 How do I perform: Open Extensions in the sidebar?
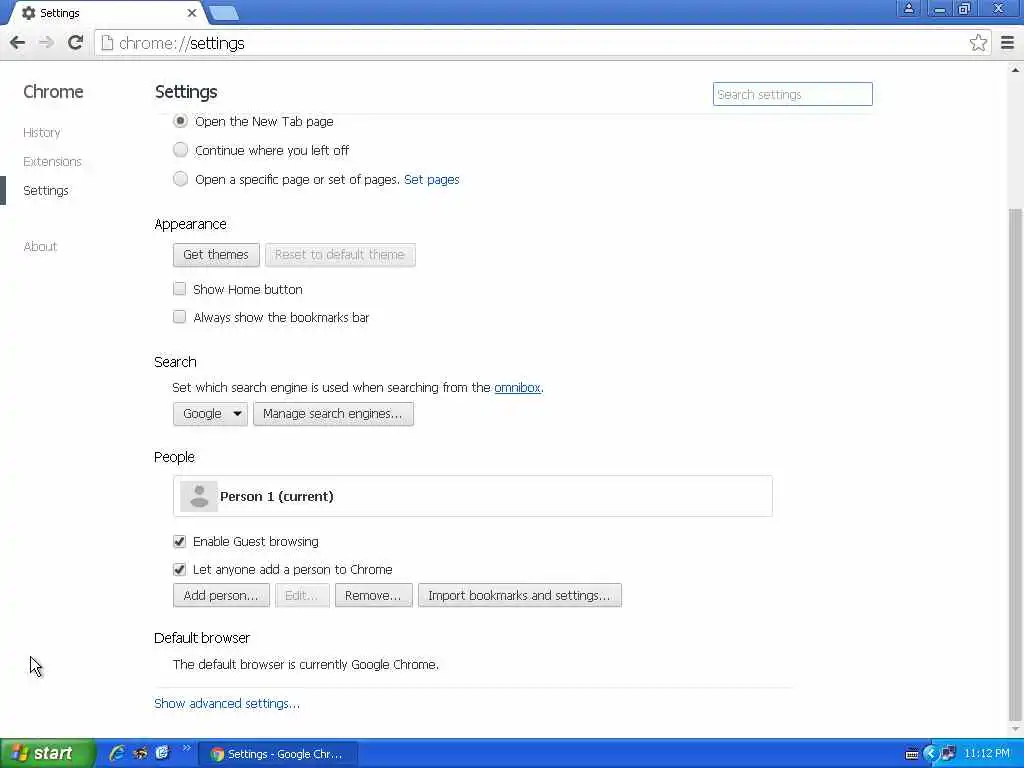click(x=52, y=161)
